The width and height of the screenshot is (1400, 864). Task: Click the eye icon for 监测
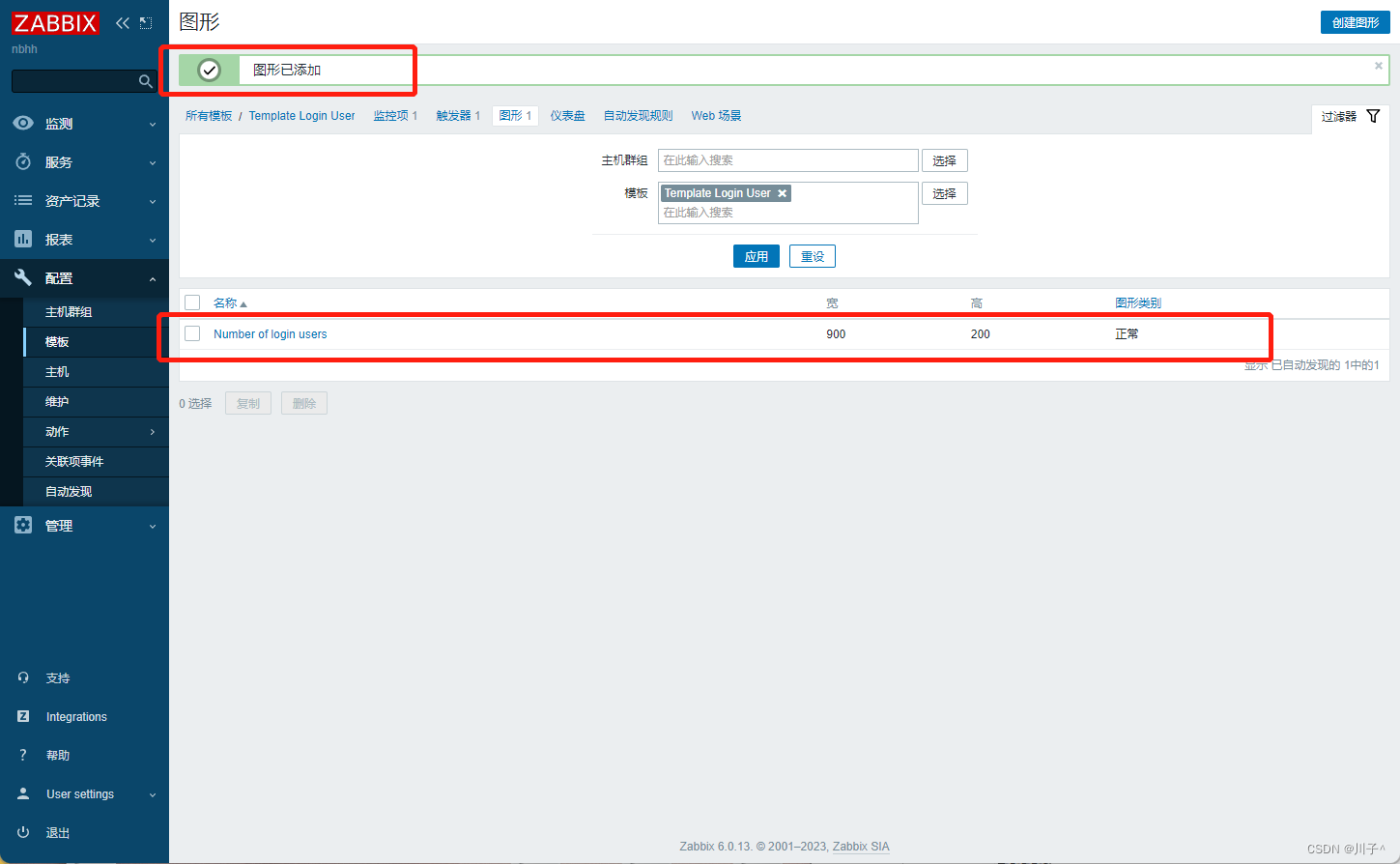(23, 123)
